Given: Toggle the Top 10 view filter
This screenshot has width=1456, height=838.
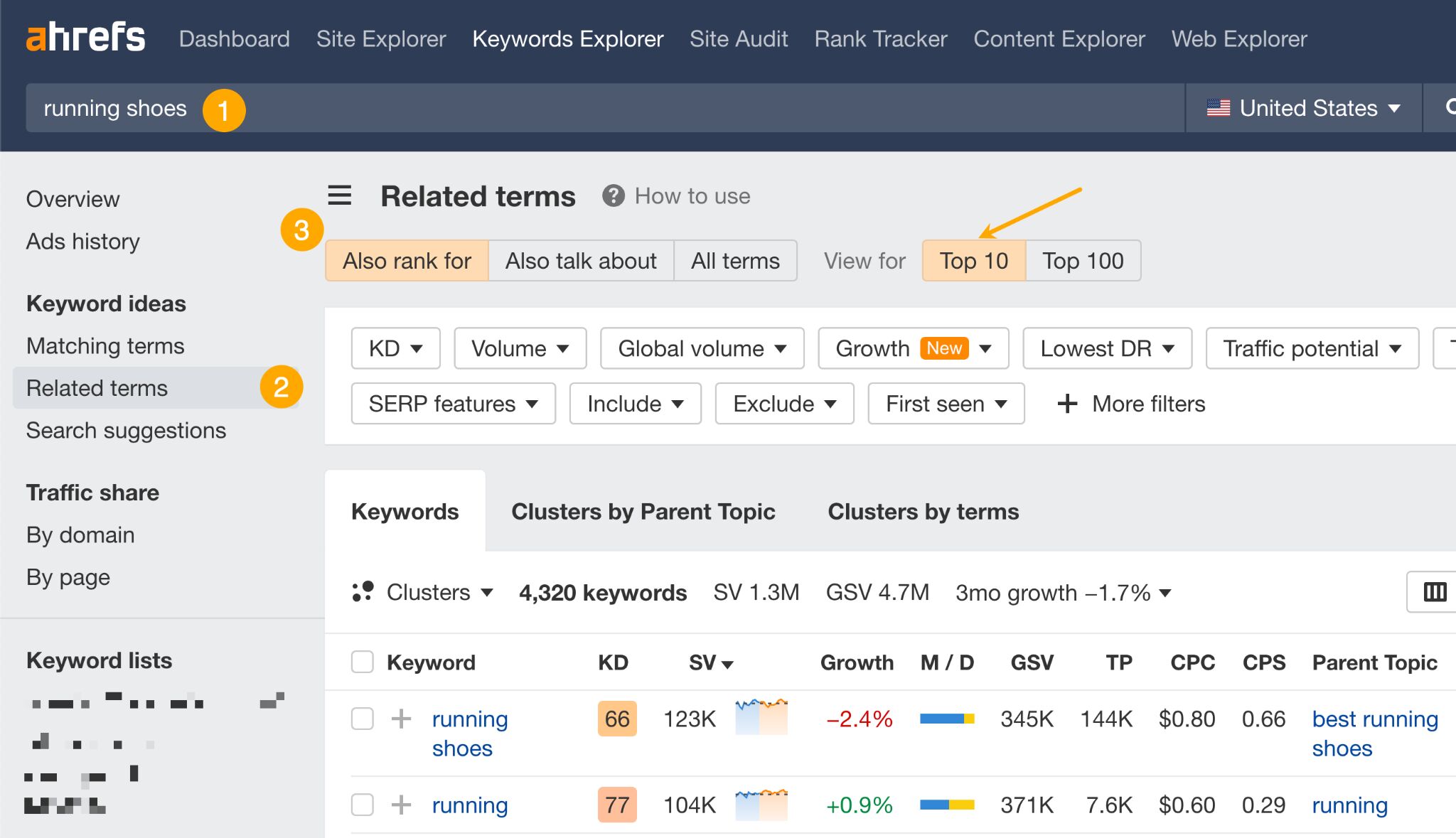Looking at the screenshot, I should [x=975, y=260].
